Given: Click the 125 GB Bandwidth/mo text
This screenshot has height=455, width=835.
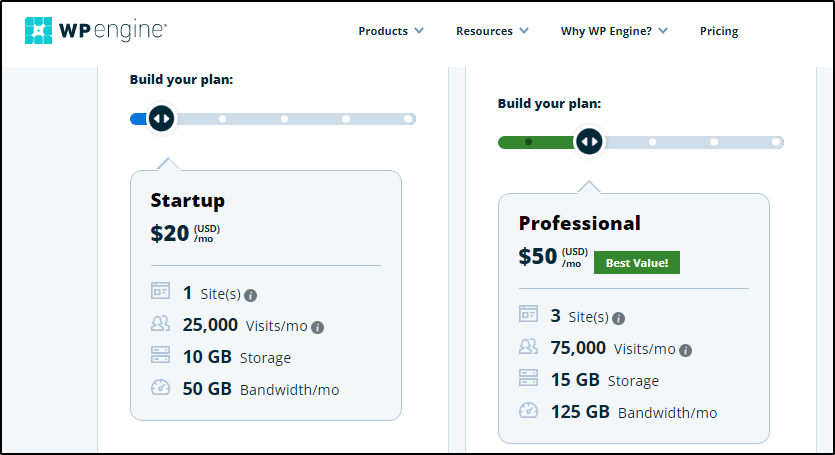Looking at the screenshot, I should click(634, 412).
